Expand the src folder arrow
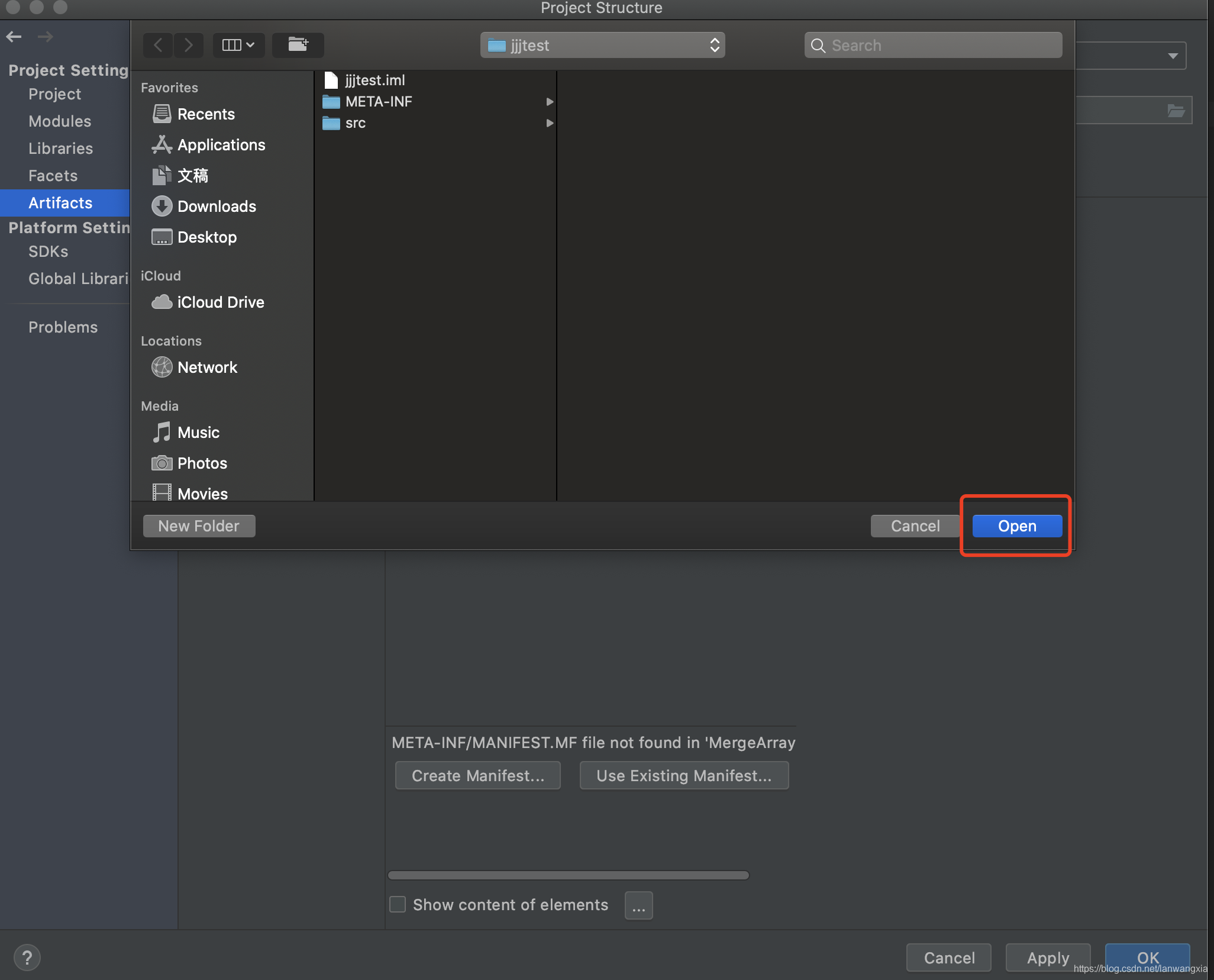 [550, 123]
